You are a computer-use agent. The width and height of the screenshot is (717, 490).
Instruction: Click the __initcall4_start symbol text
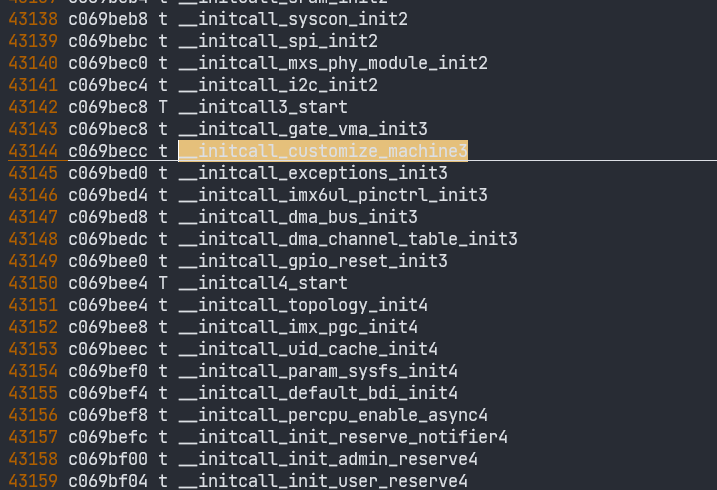pos(263,283)
